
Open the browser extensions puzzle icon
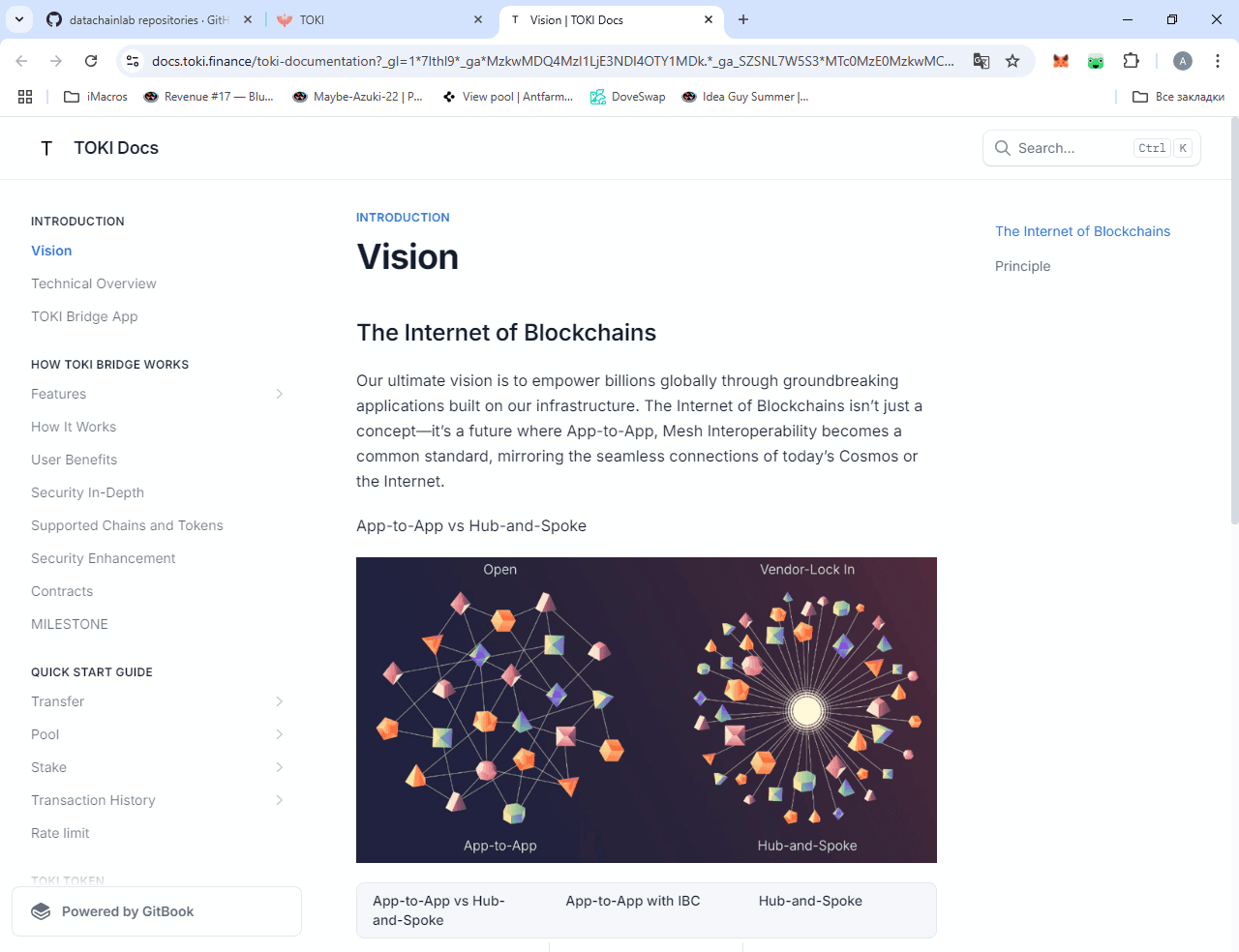[x=1131, y=61]
